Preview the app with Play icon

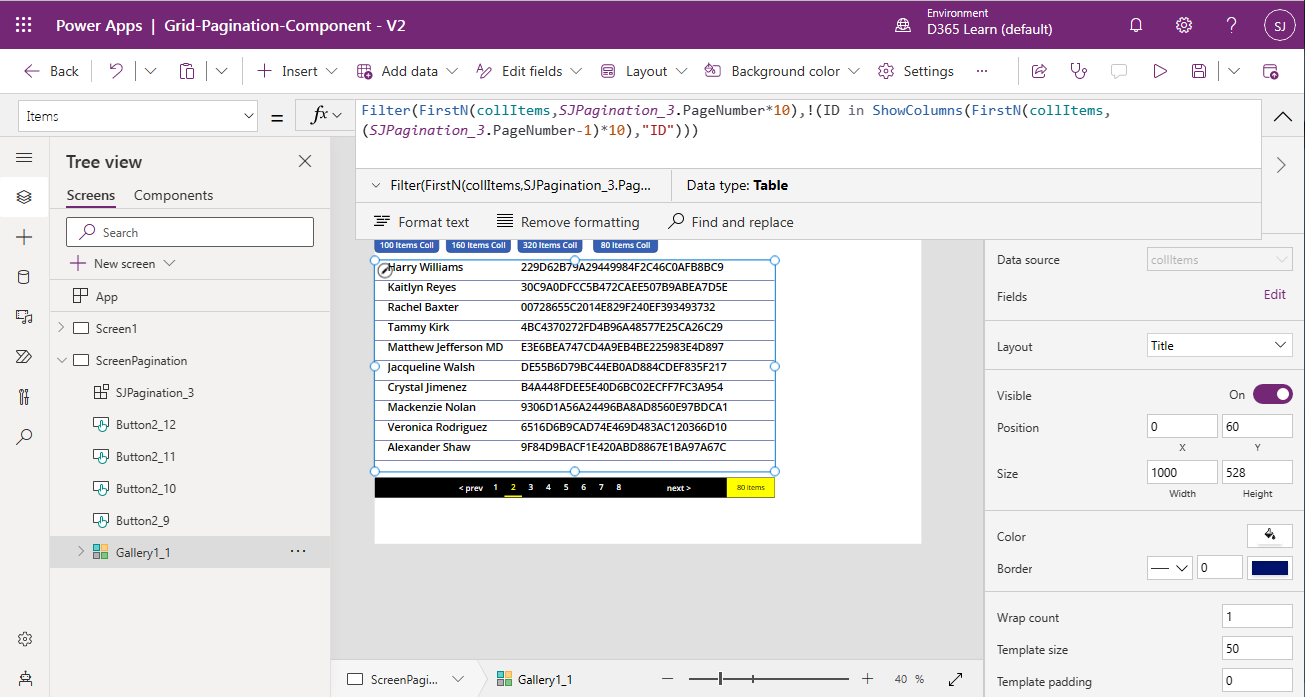pos(1160,71)
